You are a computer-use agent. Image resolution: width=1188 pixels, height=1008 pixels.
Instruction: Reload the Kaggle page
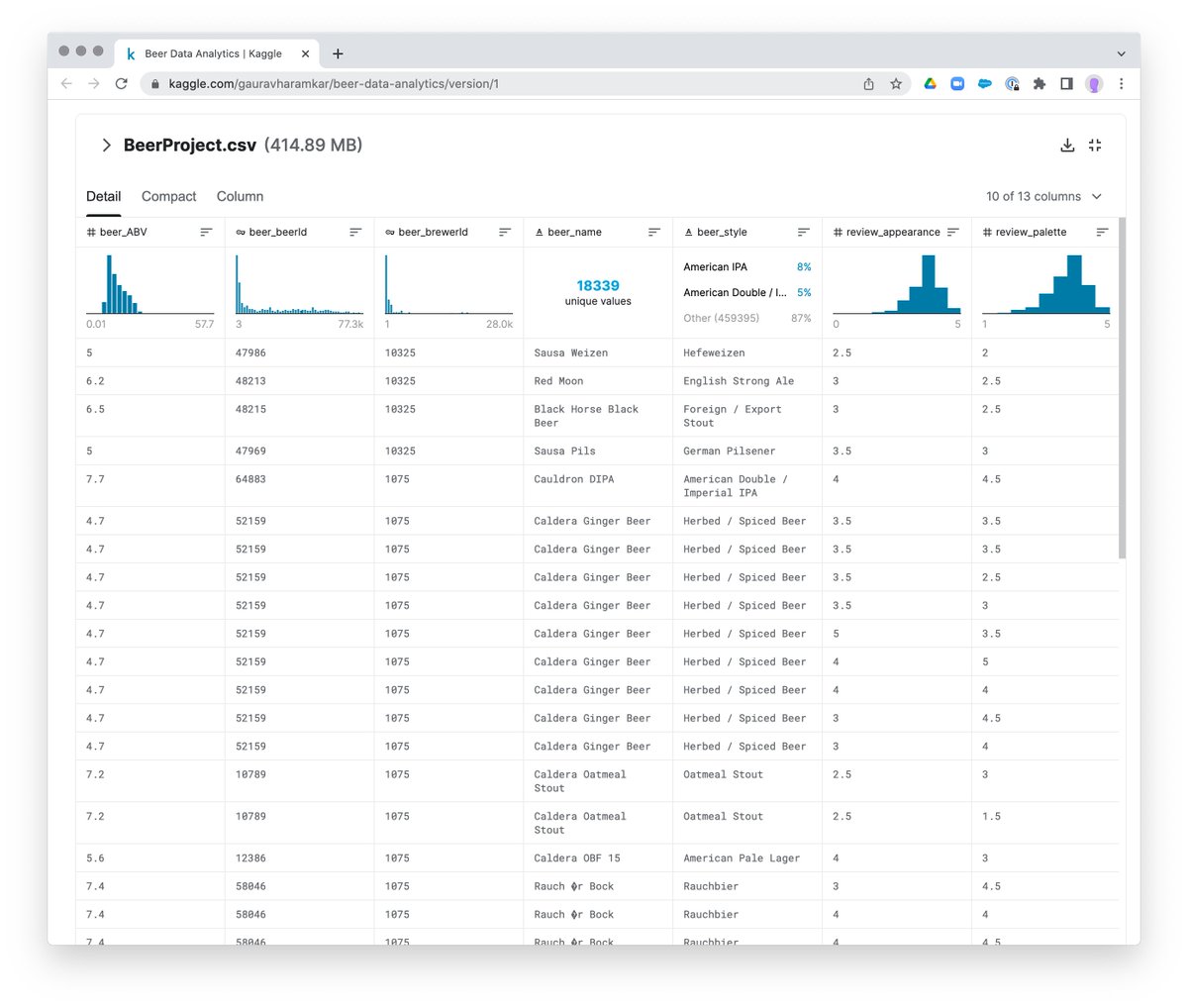tap(122, 84)
